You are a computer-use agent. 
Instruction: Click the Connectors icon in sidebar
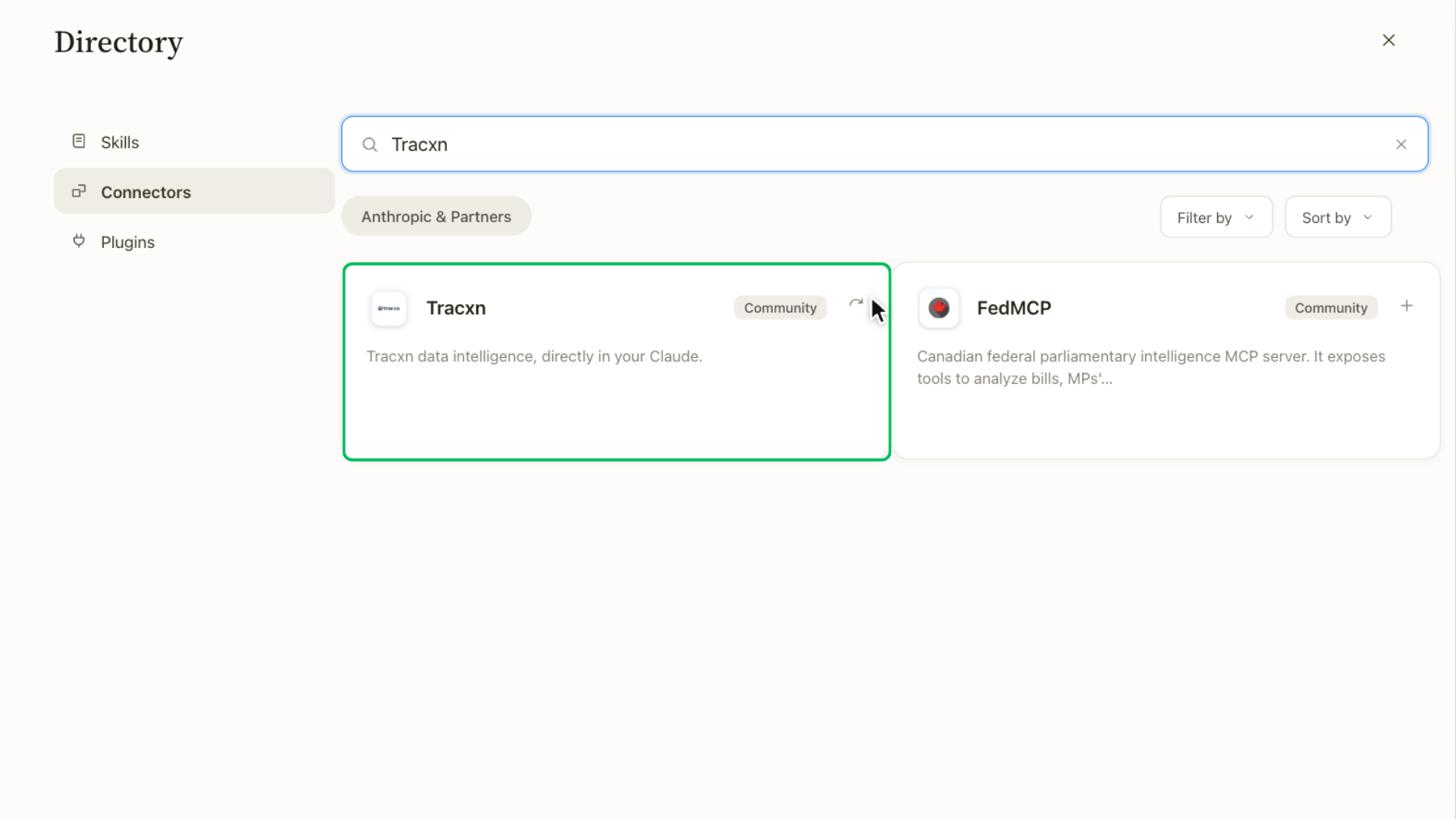pos(79,192)
